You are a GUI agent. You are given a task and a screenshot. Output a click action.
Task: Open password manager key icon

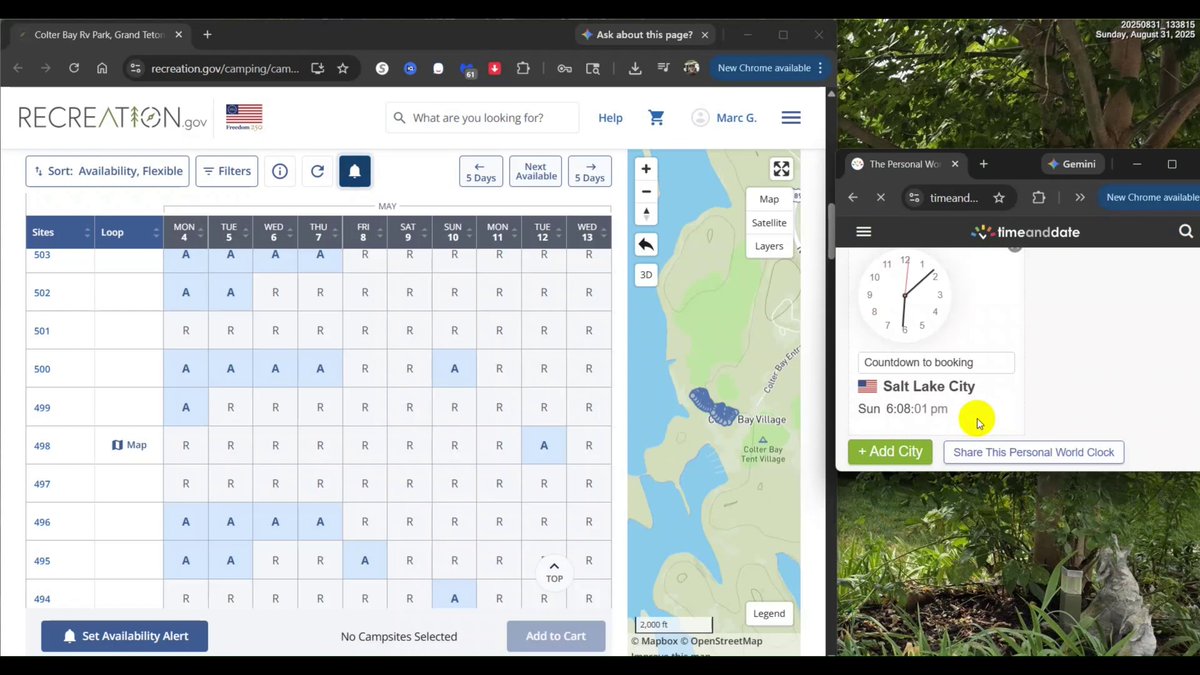pyautogui.click(x=564, y=68)
